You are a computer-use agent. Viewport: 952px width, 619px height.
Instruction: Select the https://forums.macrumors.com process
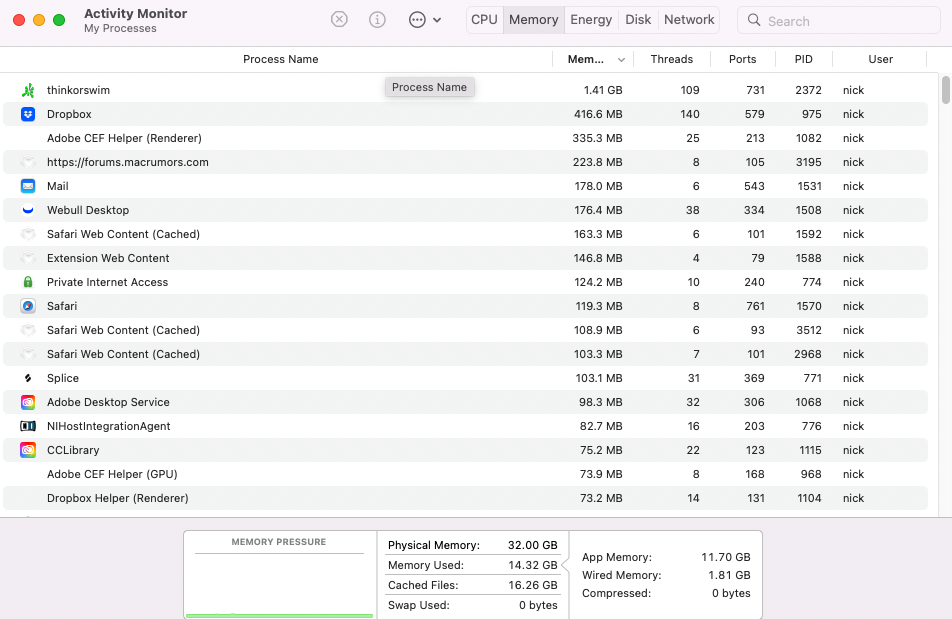click(x=128, y=162)
